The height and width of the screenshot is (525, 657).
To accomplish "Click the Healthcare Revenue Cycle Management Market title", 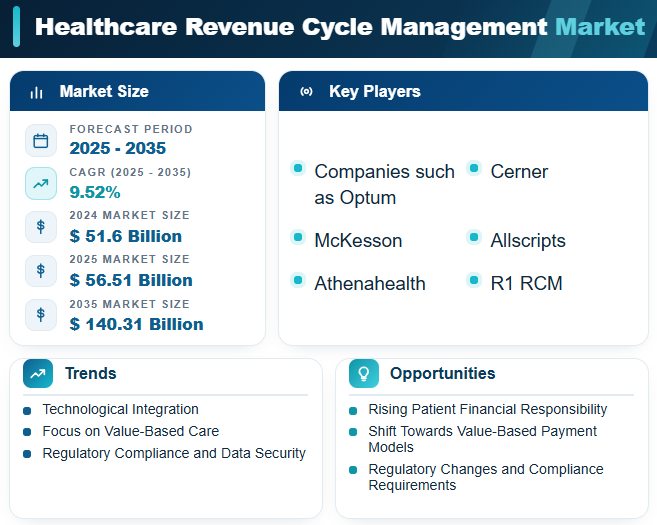I will pos(340,27).
